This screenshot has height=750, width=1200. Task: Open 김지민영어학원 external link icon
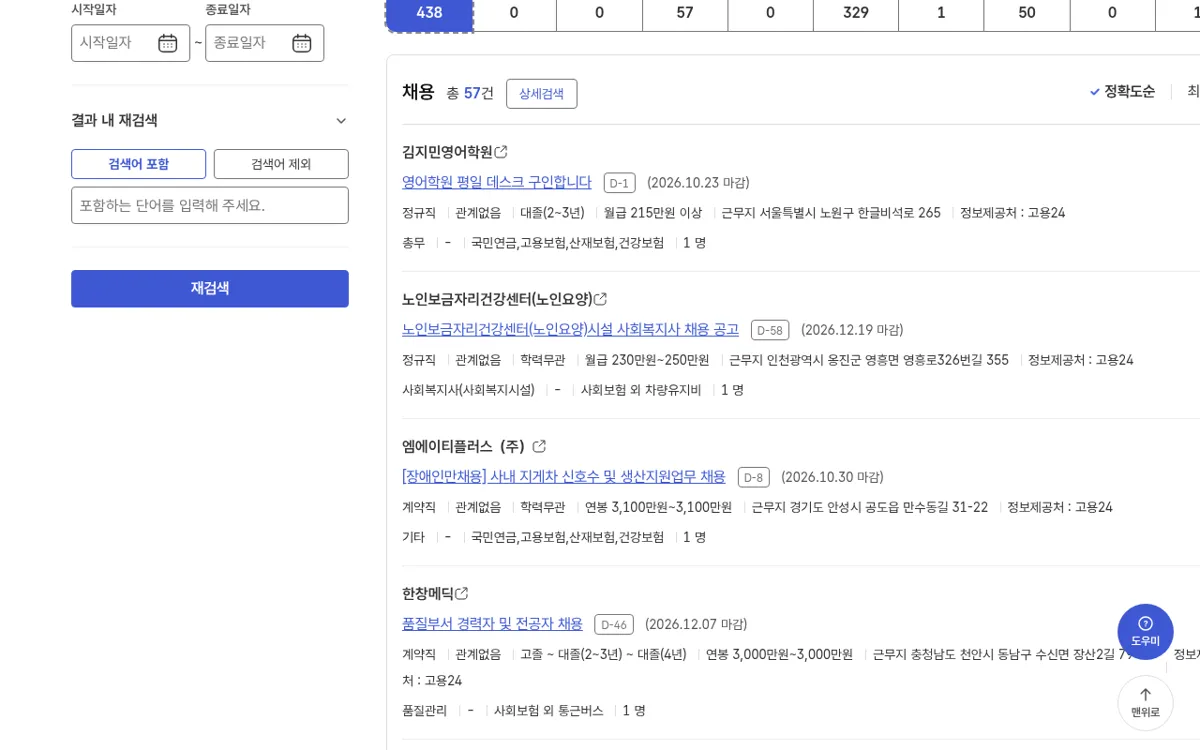click(501, 152)
